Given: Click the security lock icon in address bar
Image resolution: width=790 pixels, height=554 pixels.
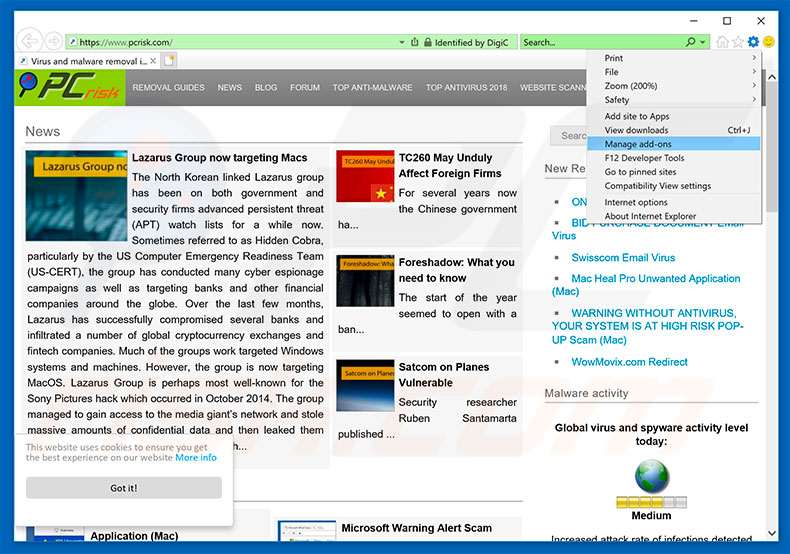Looking at the screenshot, I should 427,42.
